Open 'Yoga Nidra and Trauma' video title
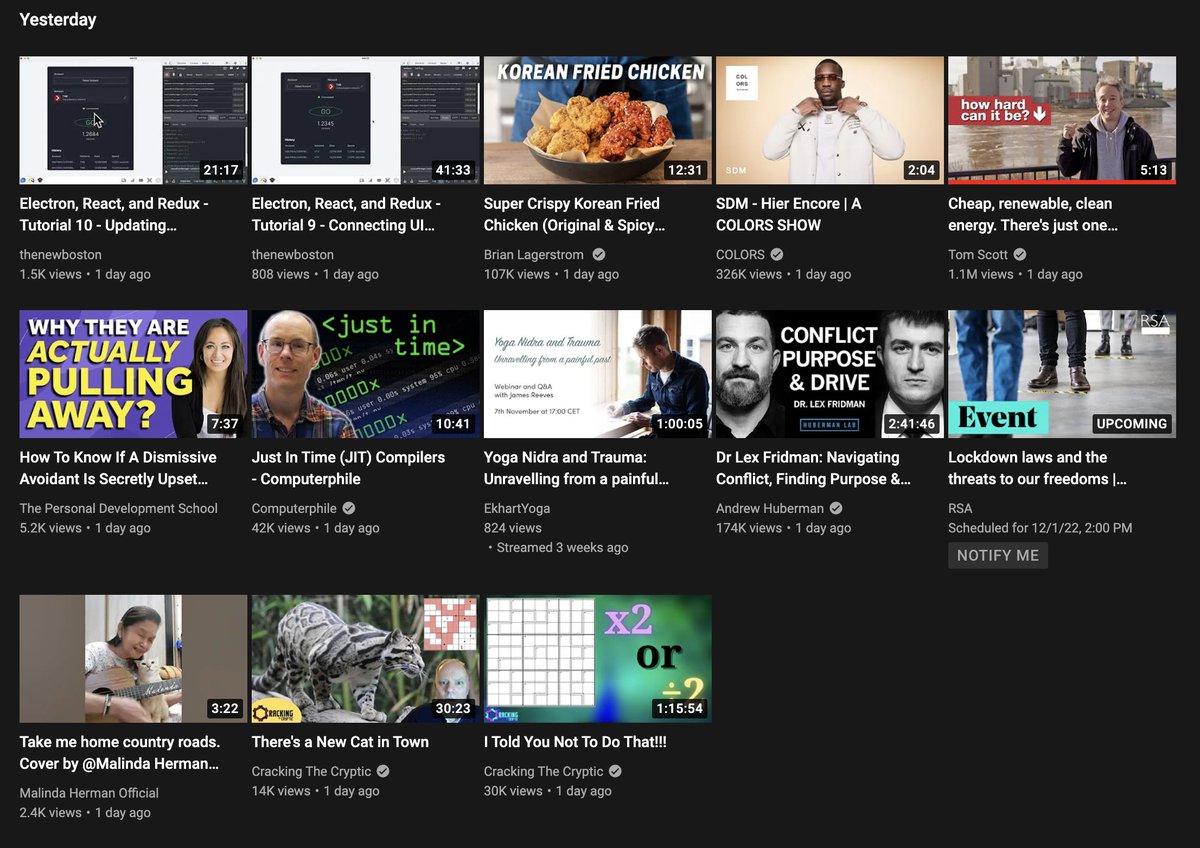Screen dimensions: 1200x848 click(579, 468)
